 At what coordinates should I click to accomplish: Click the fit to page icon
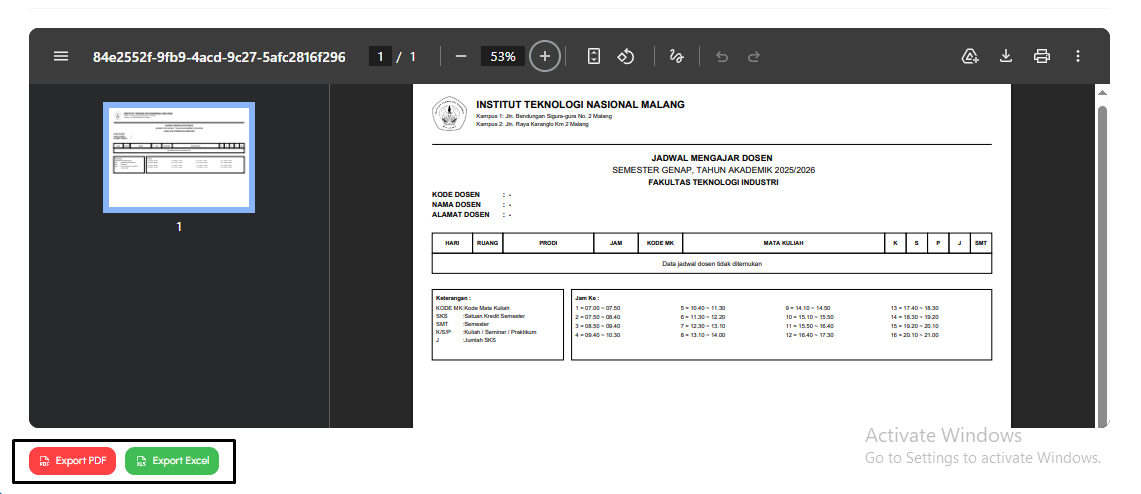click(594, 57)
